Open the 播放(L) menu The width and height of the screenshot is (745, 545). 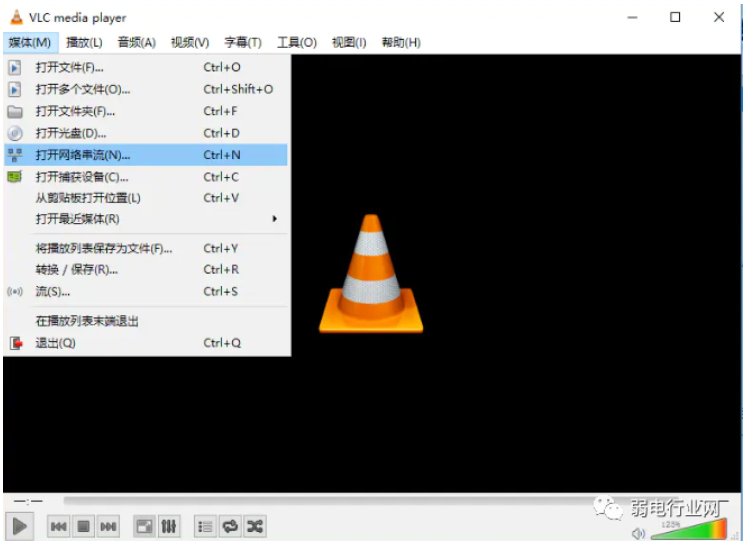point(84,42)
